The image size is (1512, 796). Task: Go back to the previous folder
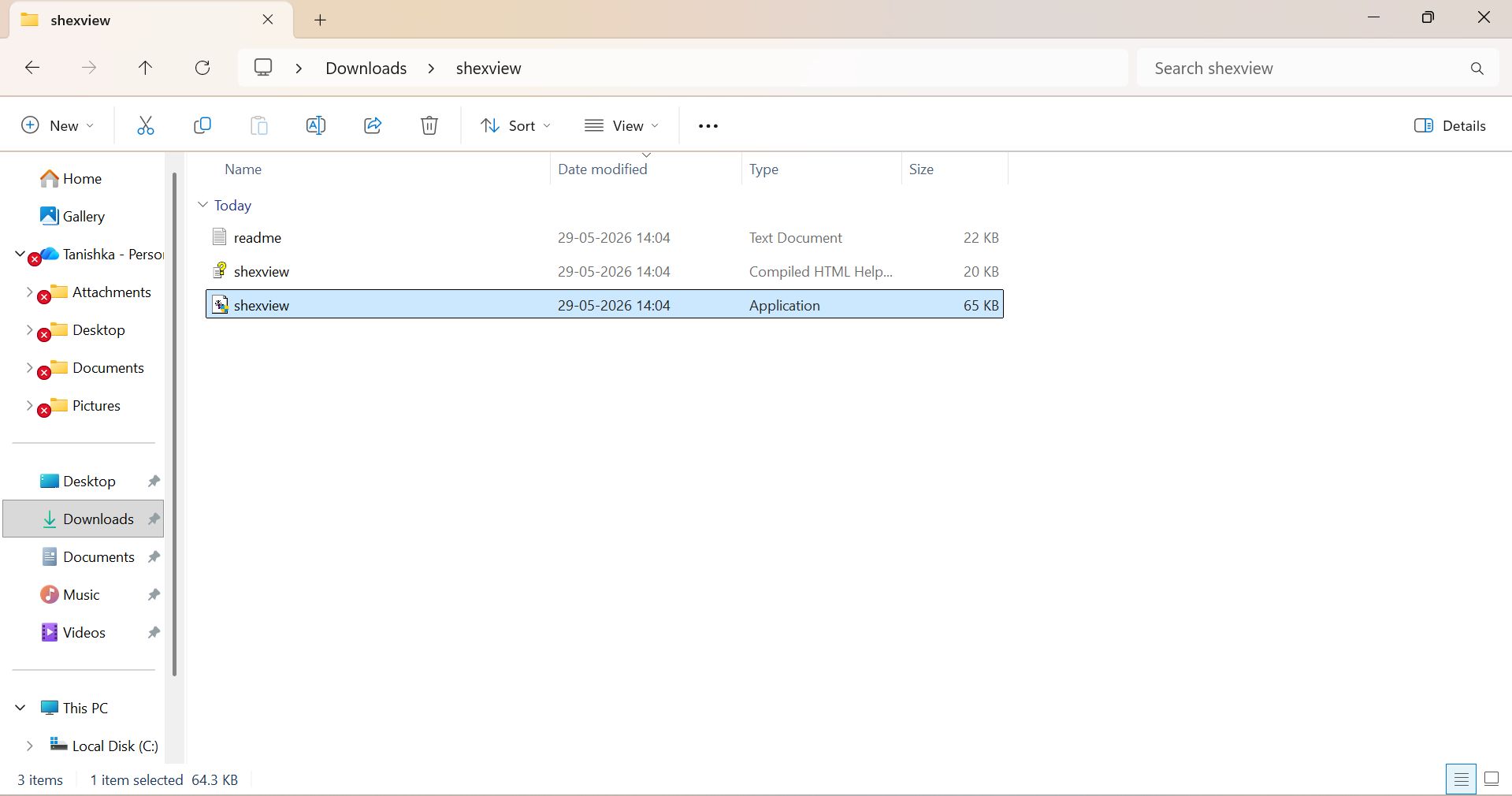click(x=32, y=68)
